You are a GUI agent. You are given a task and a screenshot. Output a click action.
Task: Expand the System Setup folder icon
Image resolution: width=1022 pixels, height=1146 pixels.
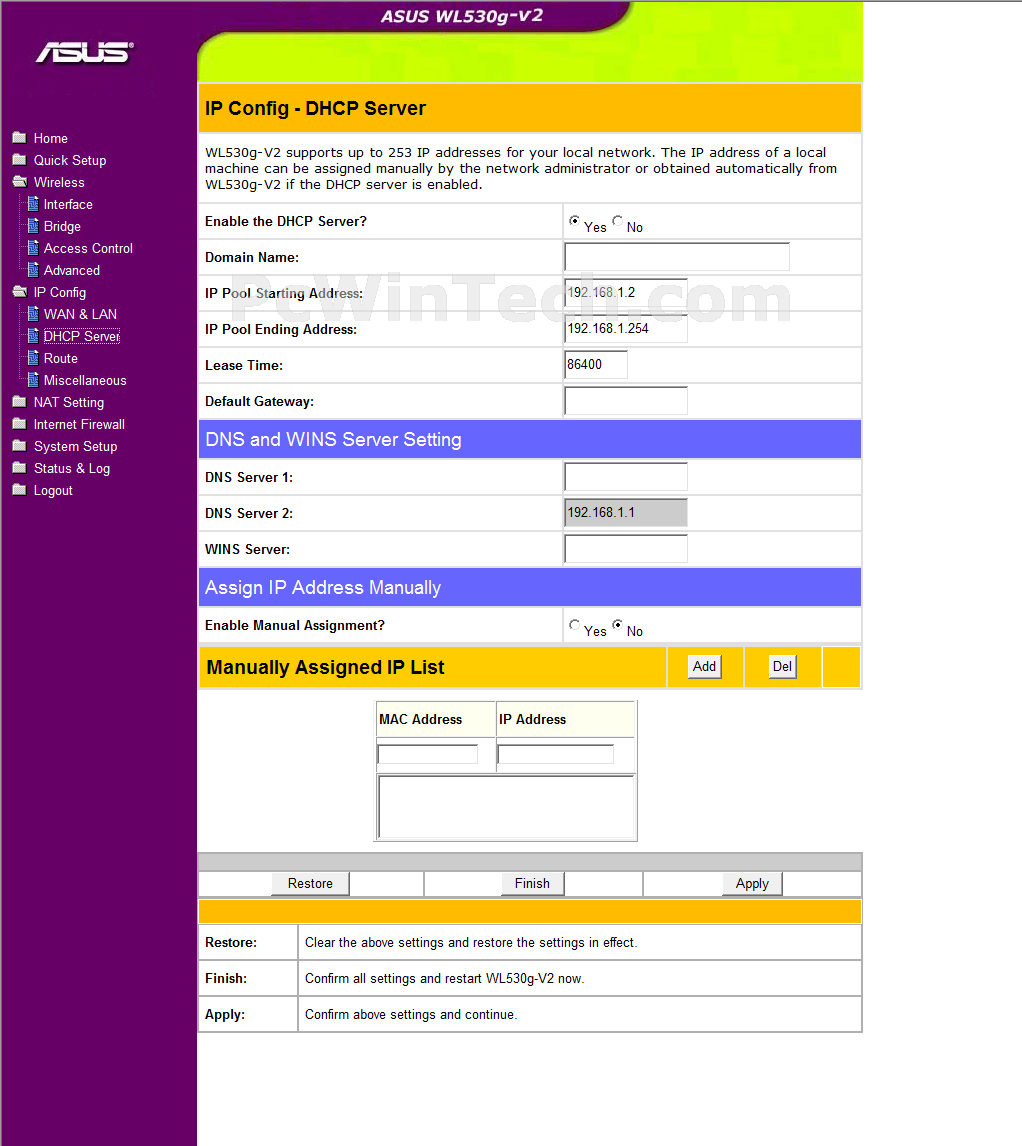pos(20,445)
